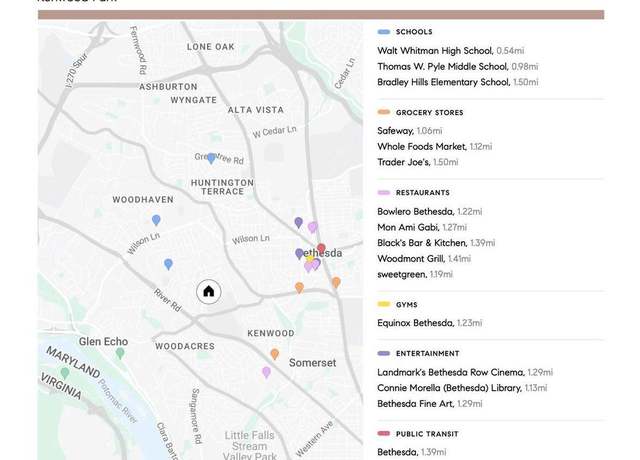Click the green park marker under Glen Echo
This screenshot has height=460, width=640.
[x=120, y=353]
